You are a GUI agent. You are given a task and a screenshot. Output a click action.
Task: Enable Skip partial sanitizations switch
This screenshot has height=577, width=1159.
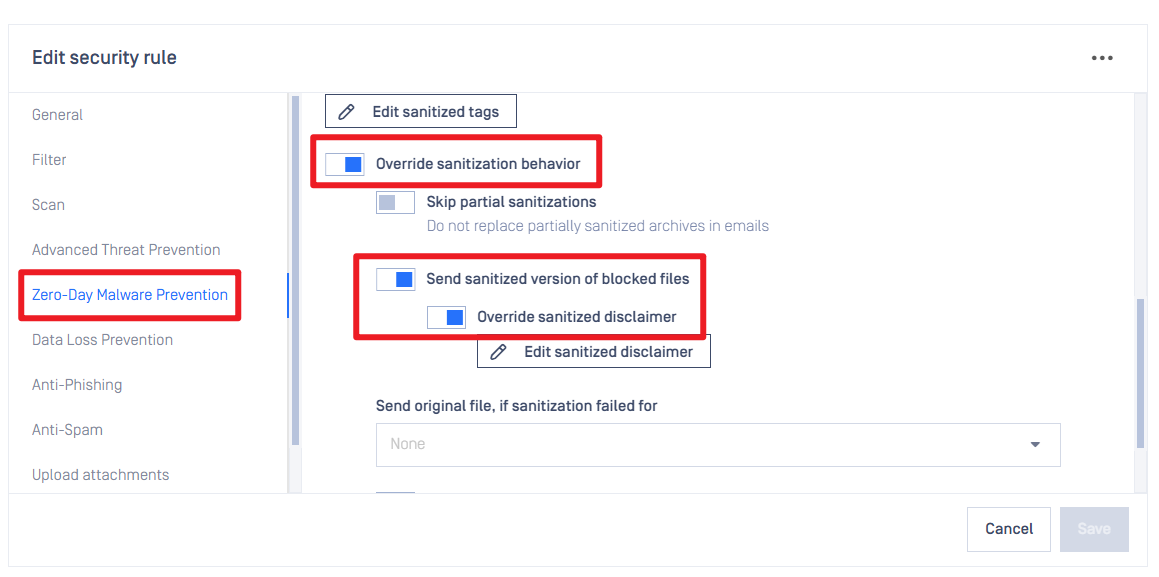395,202
